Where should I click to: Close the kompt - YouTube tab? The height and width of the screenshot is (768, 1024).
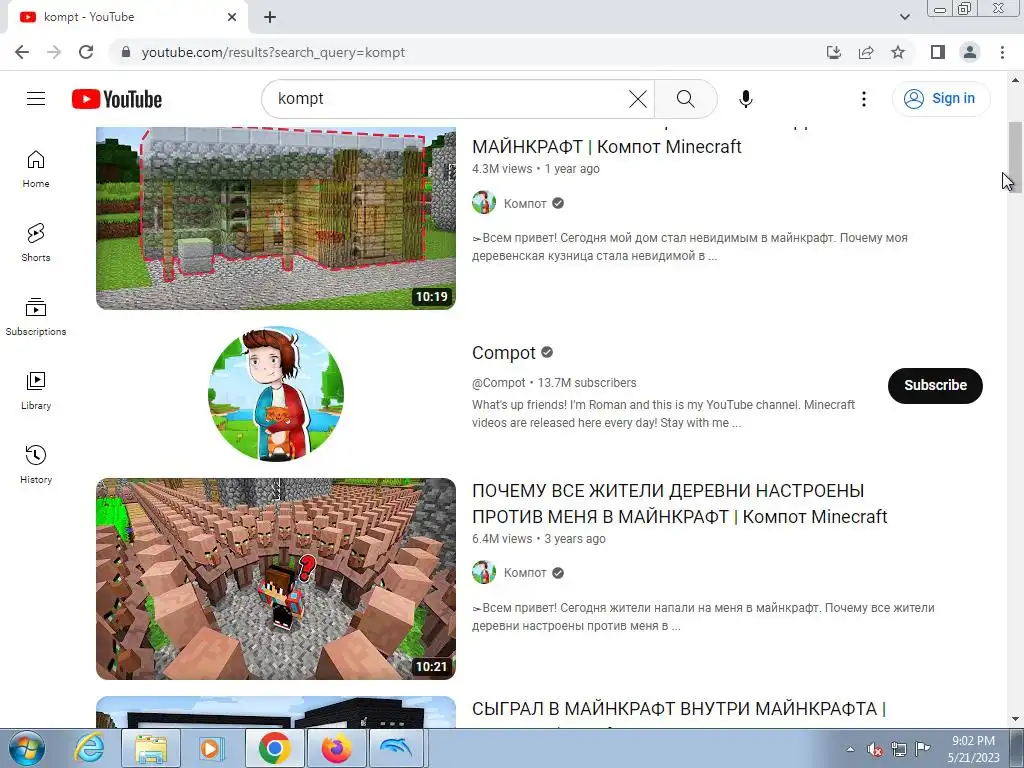click(232, 18)
